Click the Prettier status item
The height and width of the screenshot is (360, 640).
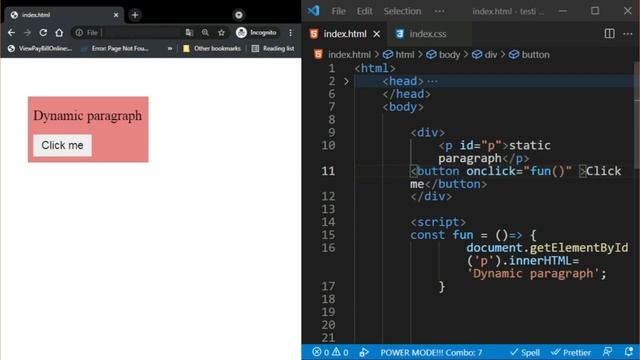[x=571, y=353]
